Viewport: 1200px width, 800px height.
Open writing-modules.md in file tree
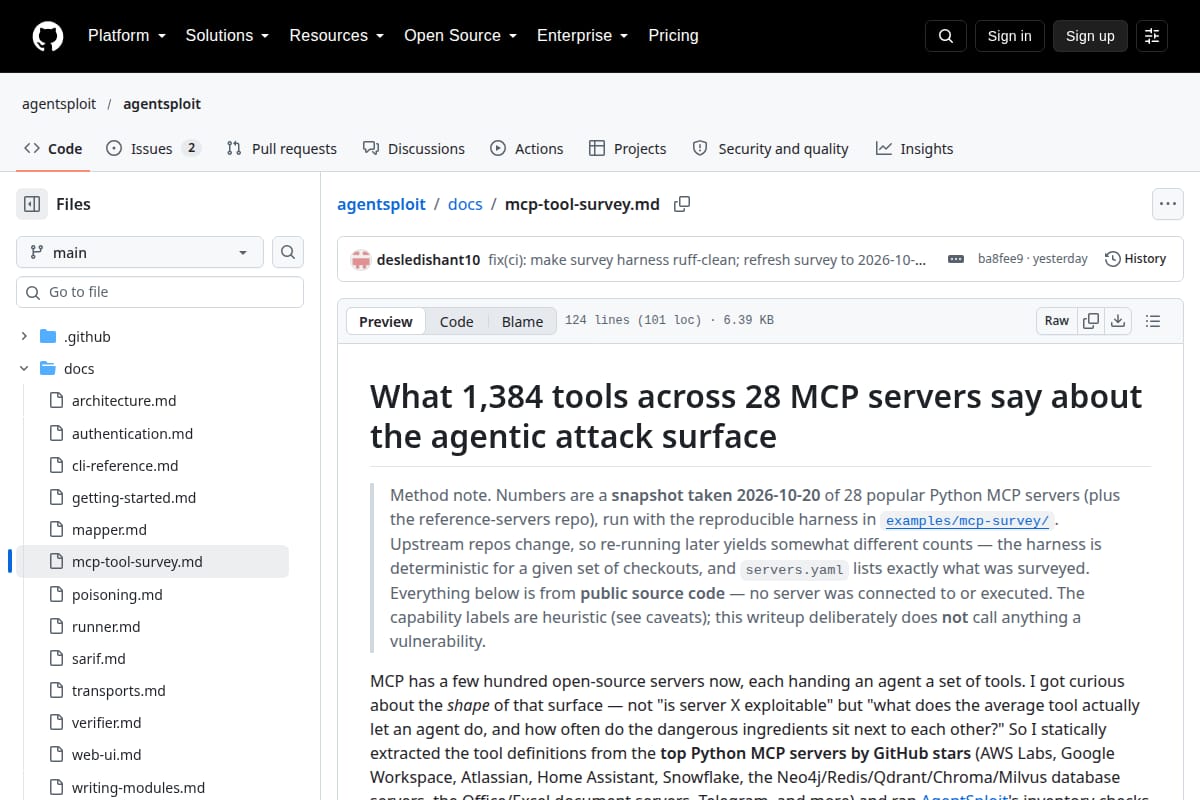point(138,787)
